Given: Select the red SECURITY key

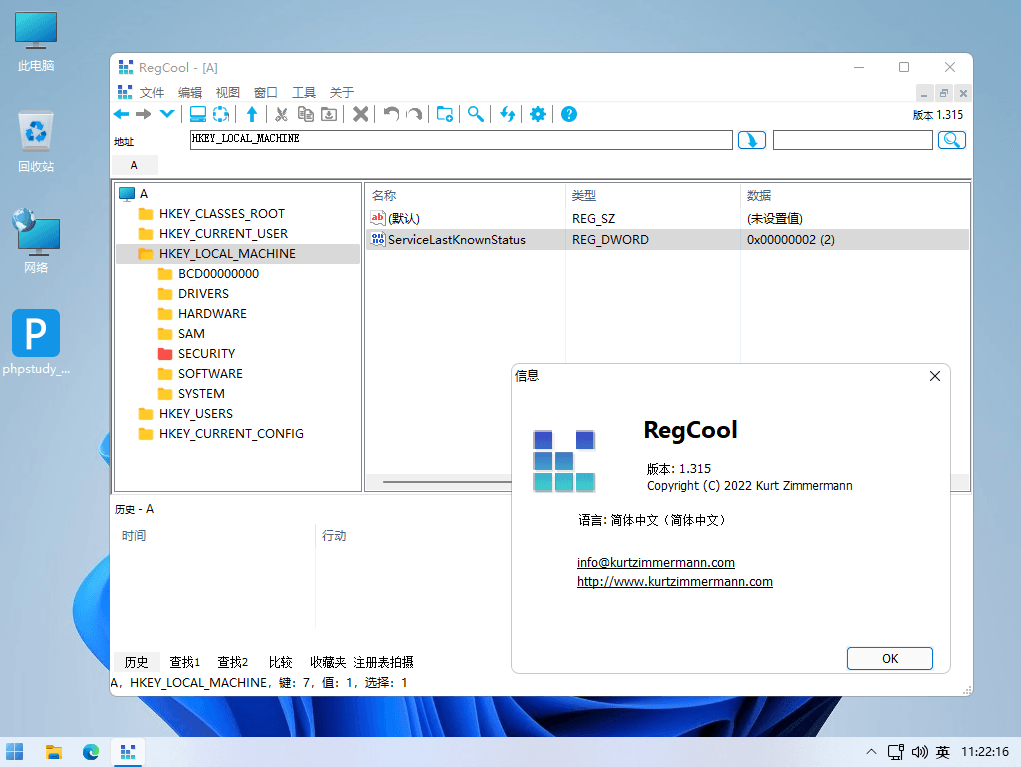Looking at the screenshot, I should tap(206, 354).
